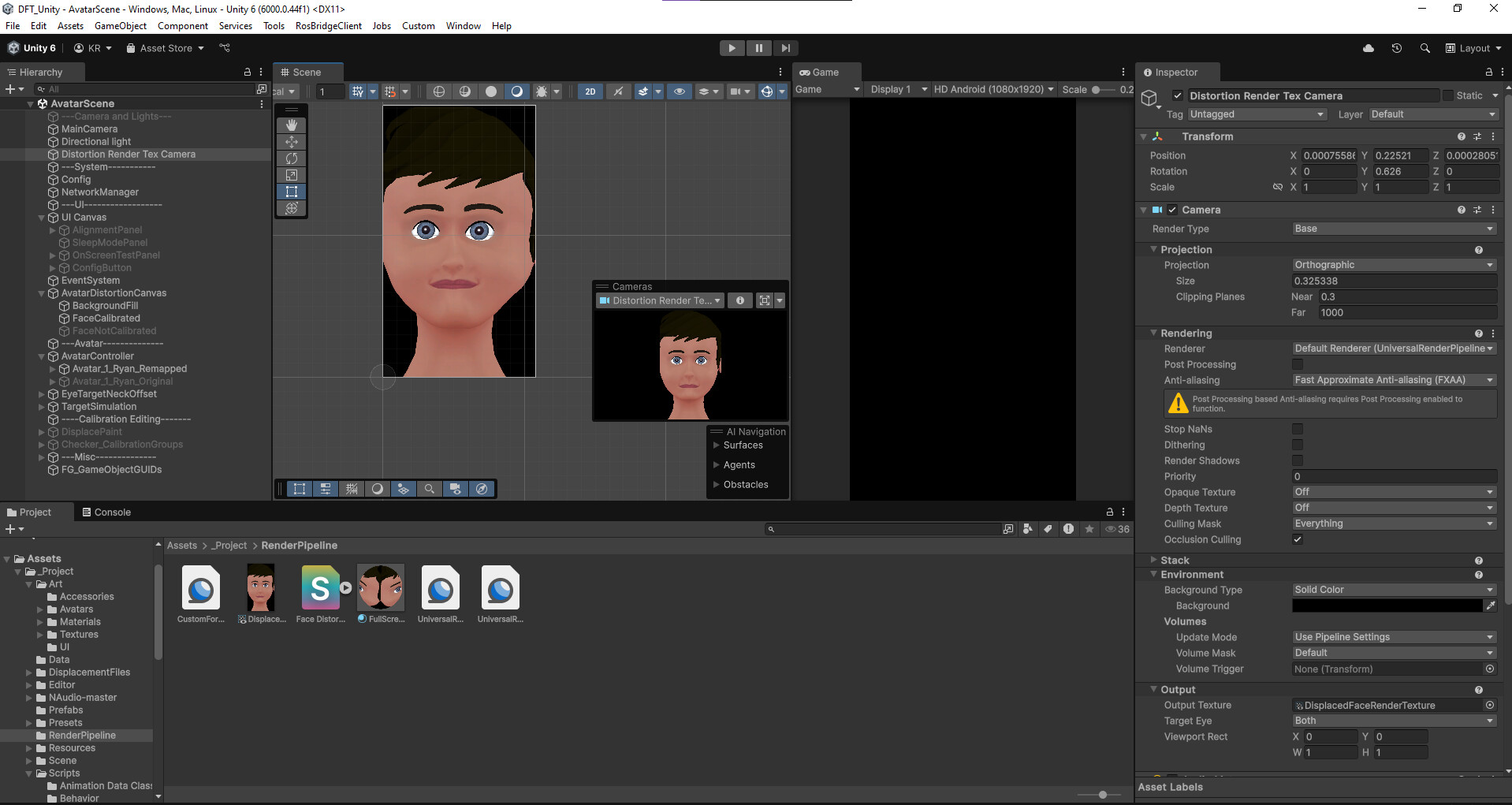Open the GameObject menu
The image size is (1512, 805).
click(120, 26)
